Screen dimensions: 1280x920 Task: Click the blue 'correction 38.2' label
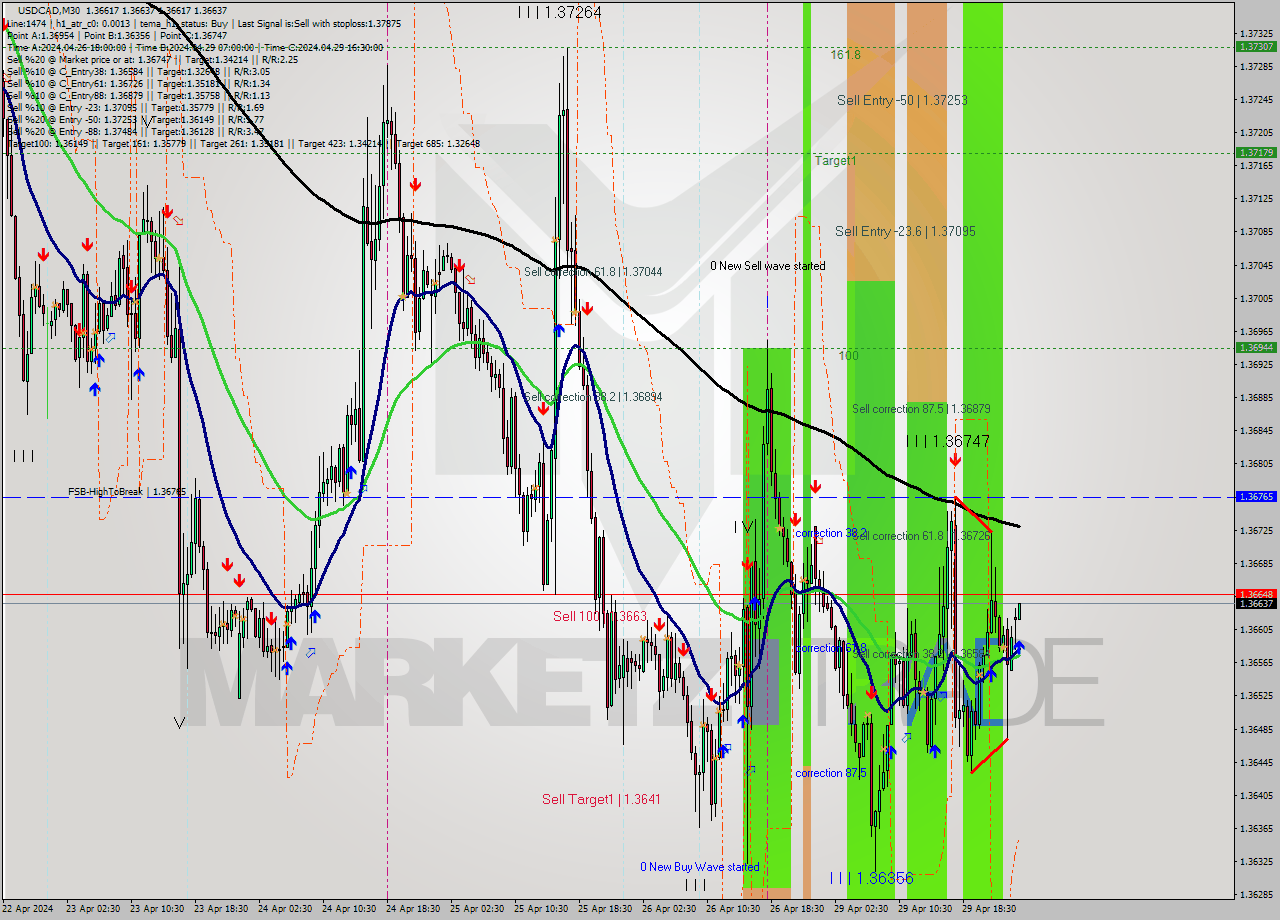(x=831, y=533)
